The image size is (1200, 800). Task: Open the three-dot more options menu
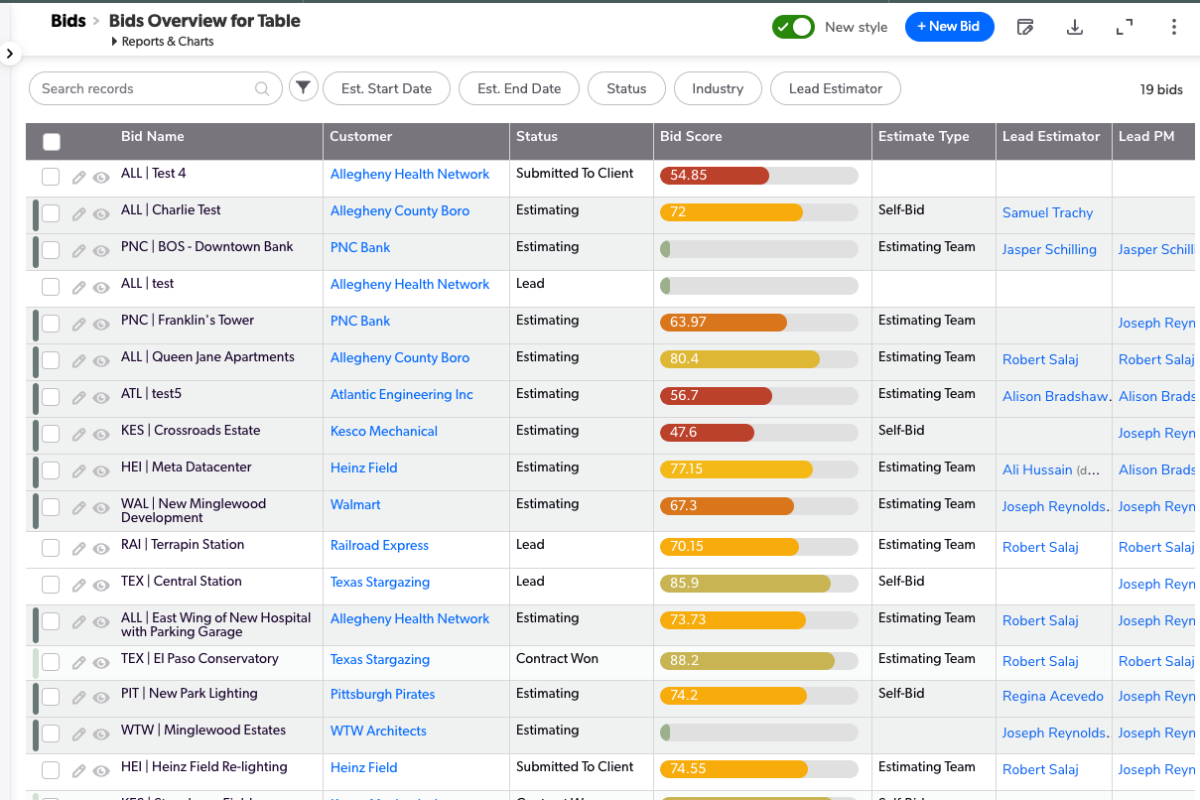coord(1174,27)
